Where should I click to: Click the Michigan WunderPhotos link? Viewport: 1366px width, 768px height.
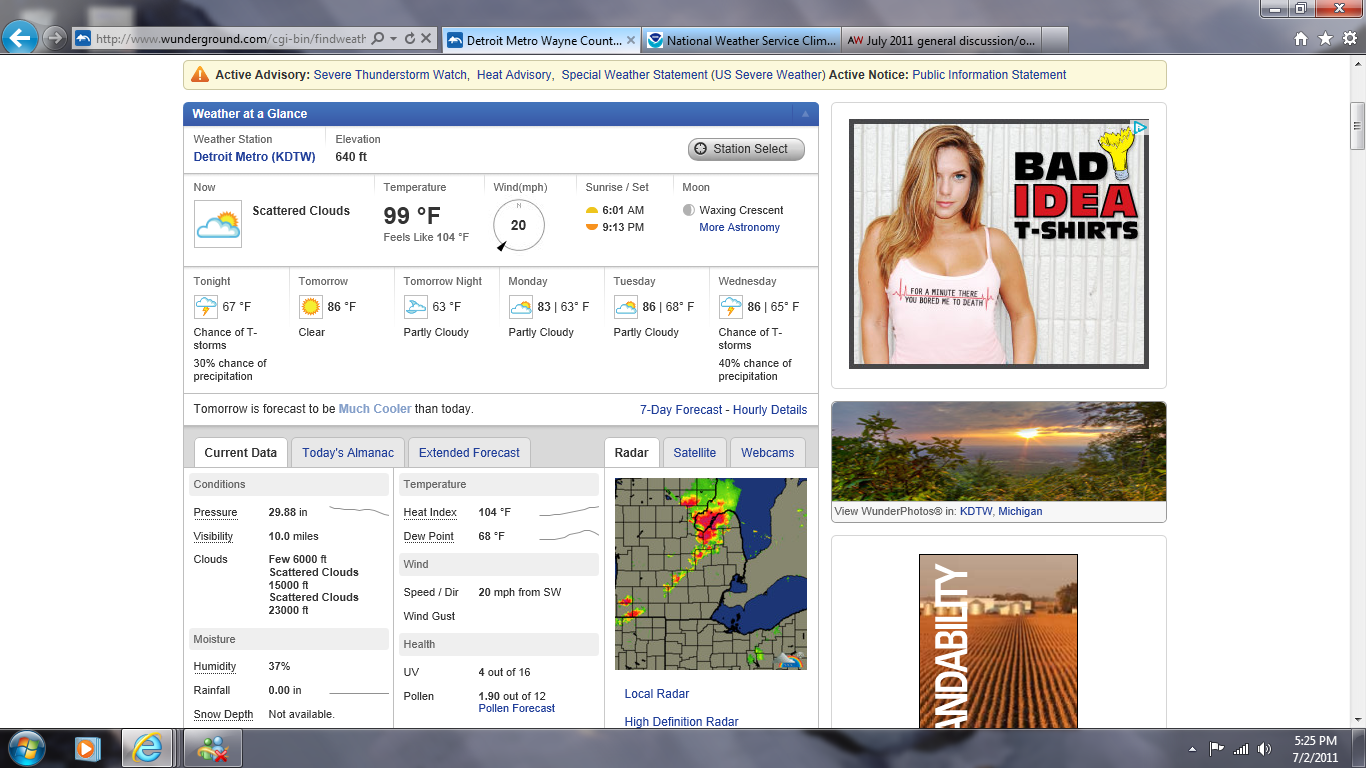pyautogui.click(x=1020, y=511)
